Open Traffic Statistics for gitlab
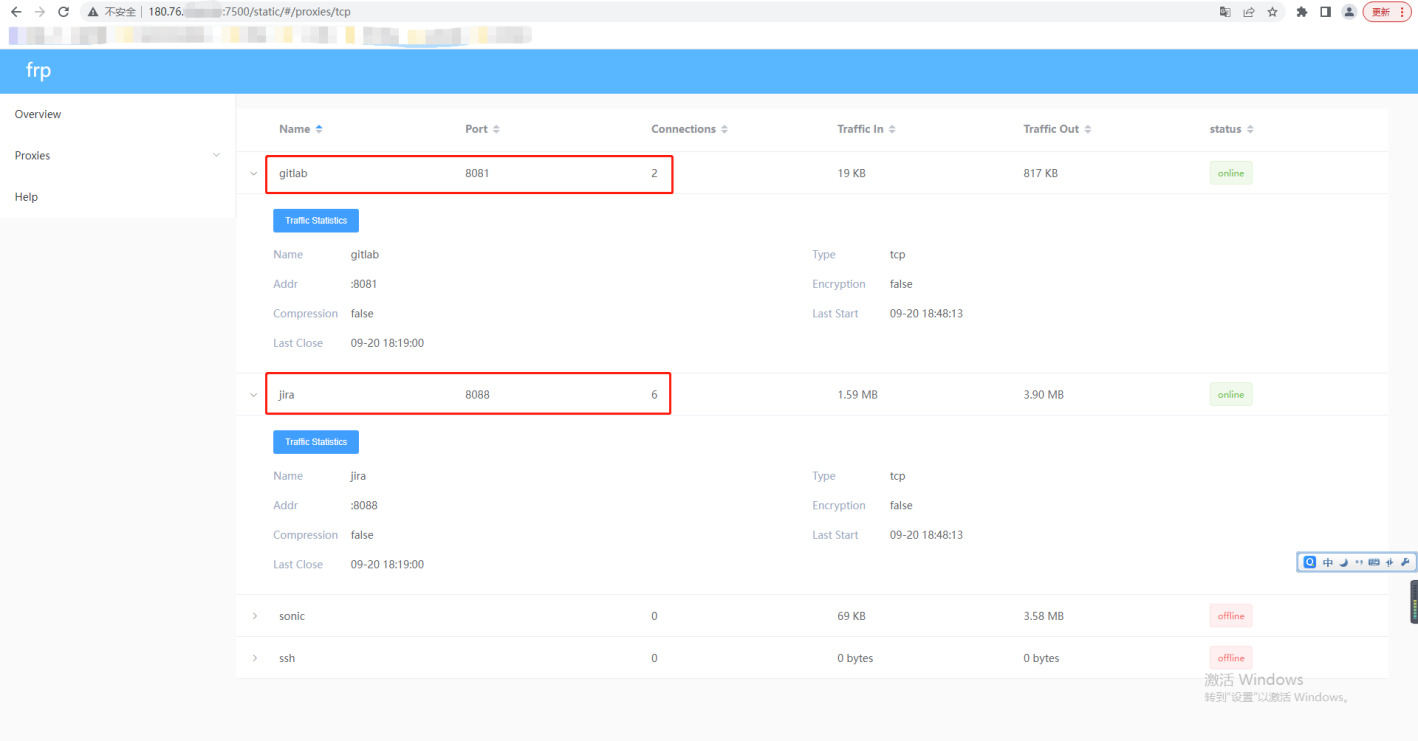The height and width of the screenshot is (741, 1418). click(x=316, y=220)
